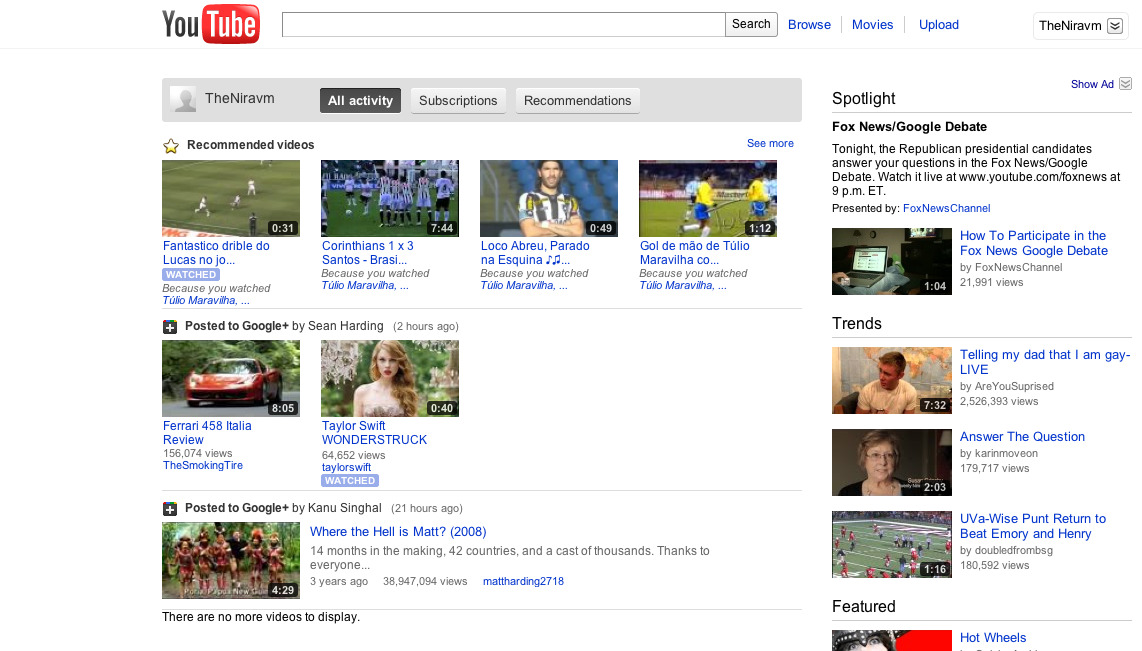Screen dimensions: 1142x651
Task: Select the All activity tab
Action: click(x=361, y=100)
